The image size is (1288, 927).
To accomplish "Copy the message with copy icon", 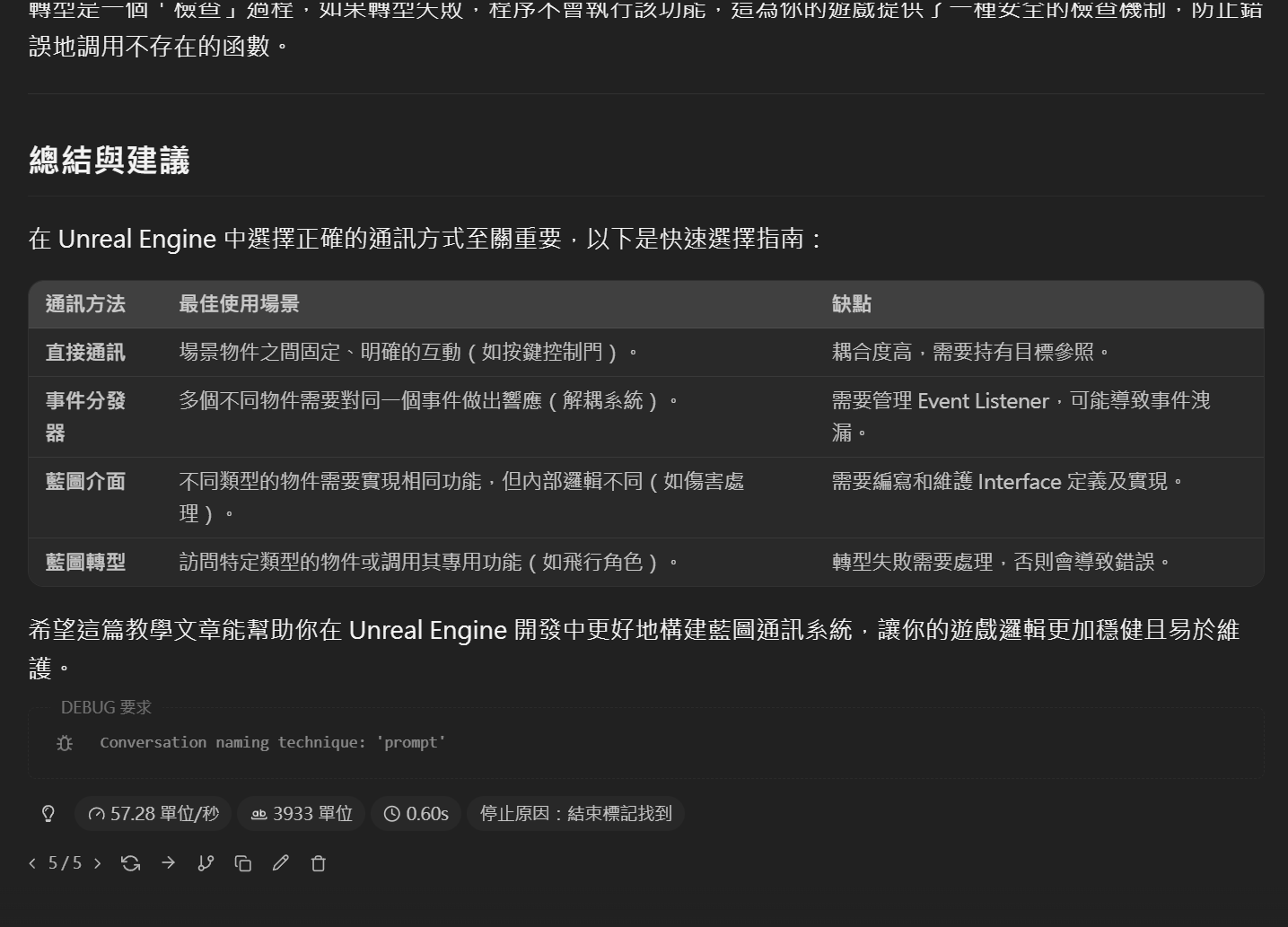I will click(243, 862).
